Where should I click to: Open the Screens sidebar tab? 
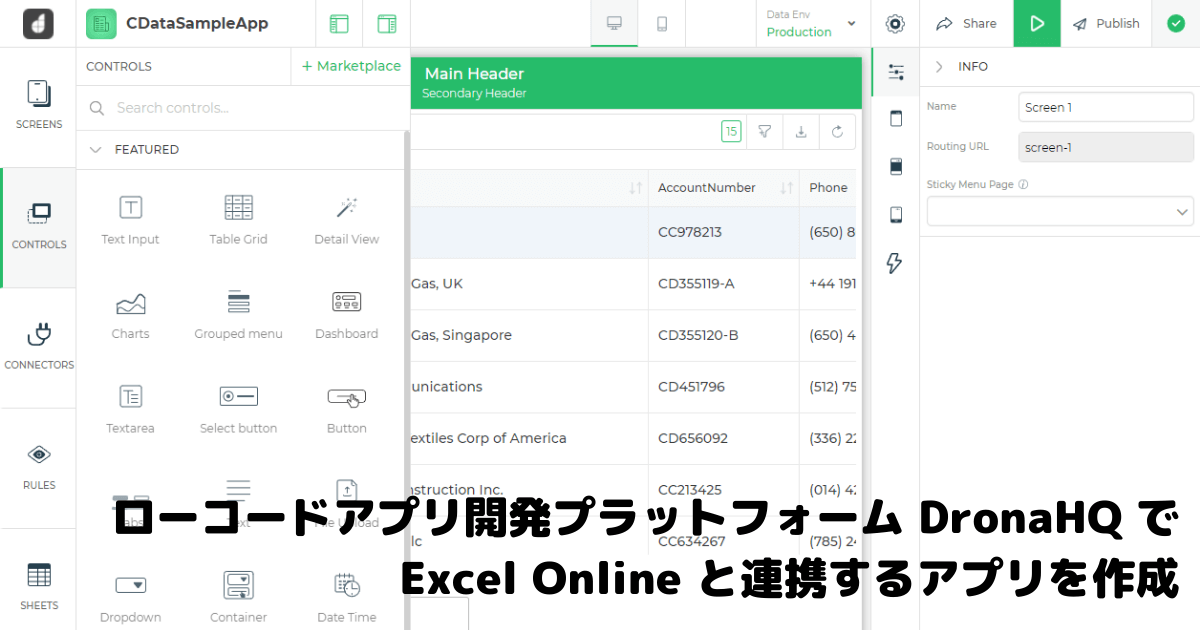pos(39,106)
